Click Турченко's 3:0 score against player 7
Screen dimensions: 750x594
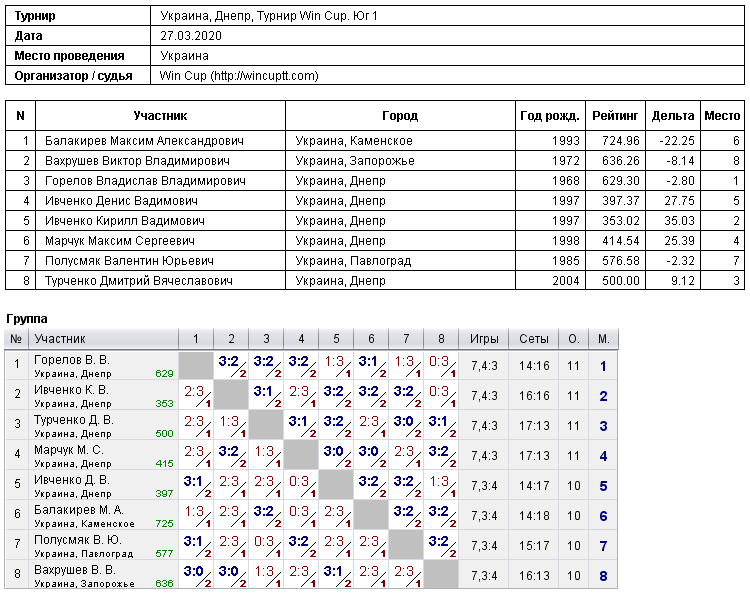[x=403, y=421]
